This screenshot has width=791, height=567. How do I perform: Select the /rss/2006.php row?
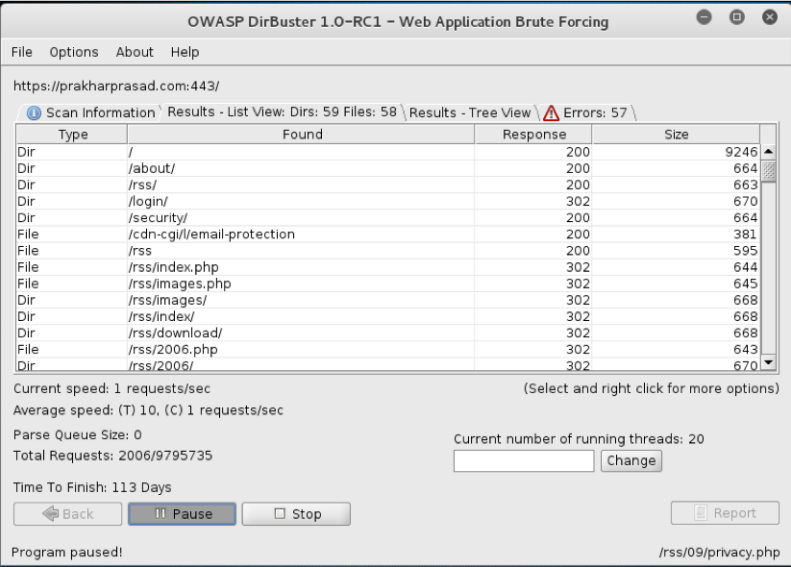pyautogui.click(x=387, y=349)
